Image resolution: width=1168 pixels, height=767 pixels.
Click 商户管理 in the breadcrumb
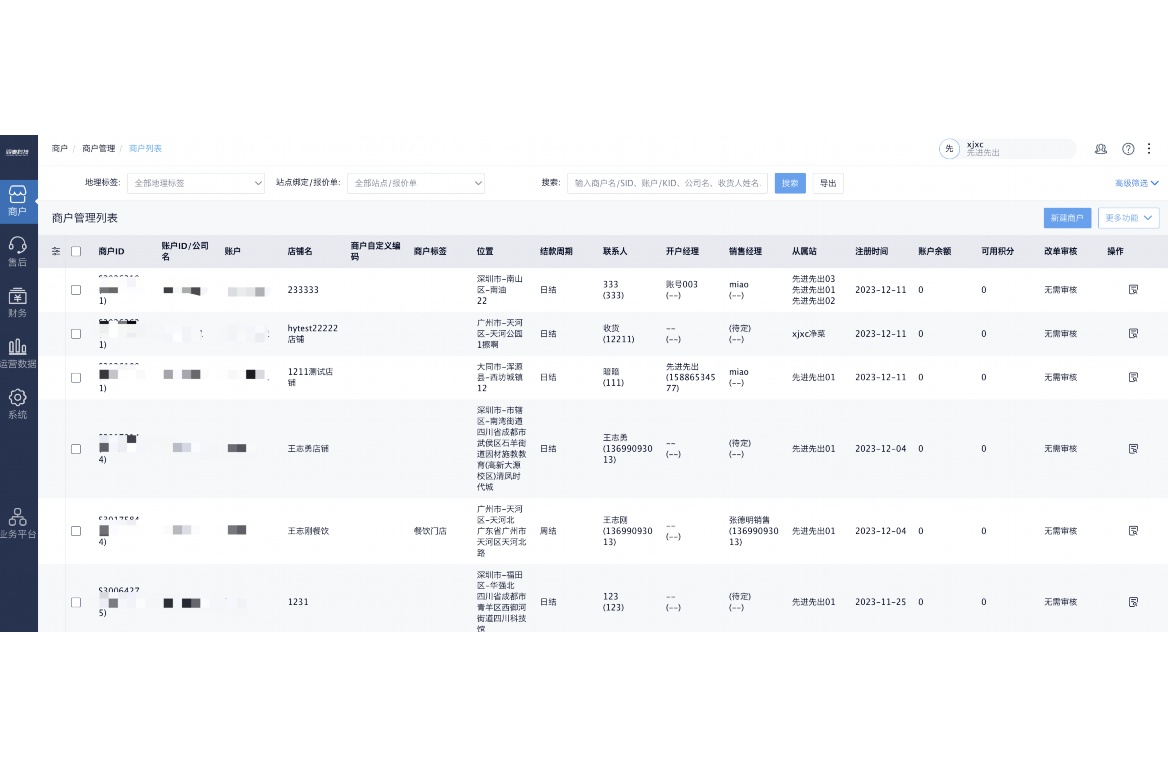(x=99, y=149)
